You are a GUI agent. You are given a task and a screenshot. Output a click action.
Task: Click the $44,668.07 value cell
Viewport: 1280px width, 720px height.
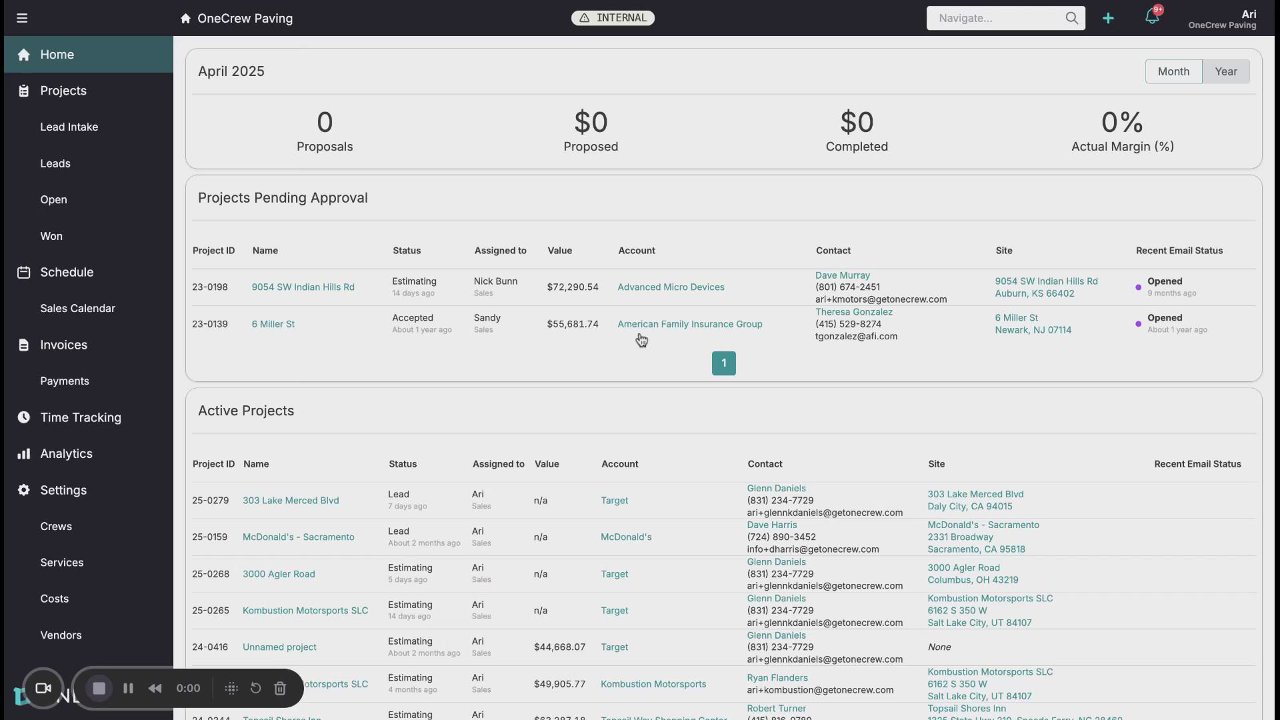click(560, 647)
